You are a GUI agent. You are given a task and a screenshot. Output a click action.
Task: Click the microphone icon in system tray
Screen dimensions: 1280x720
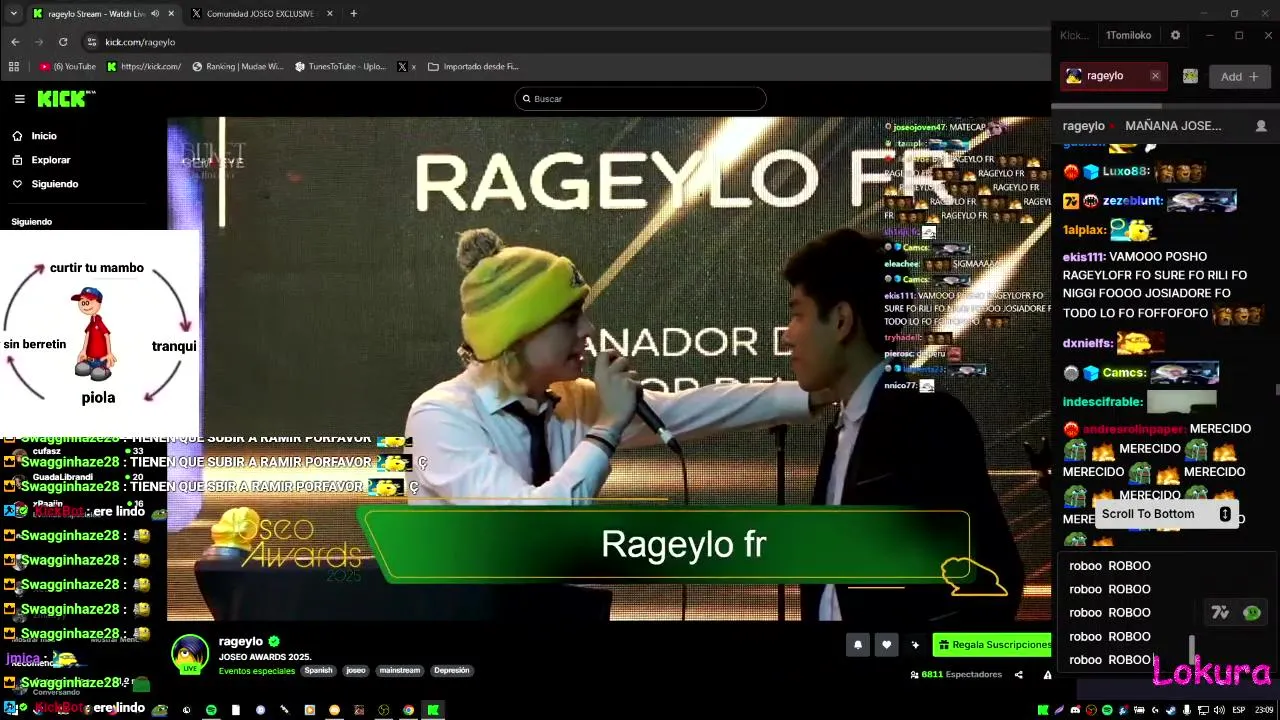1187,710
